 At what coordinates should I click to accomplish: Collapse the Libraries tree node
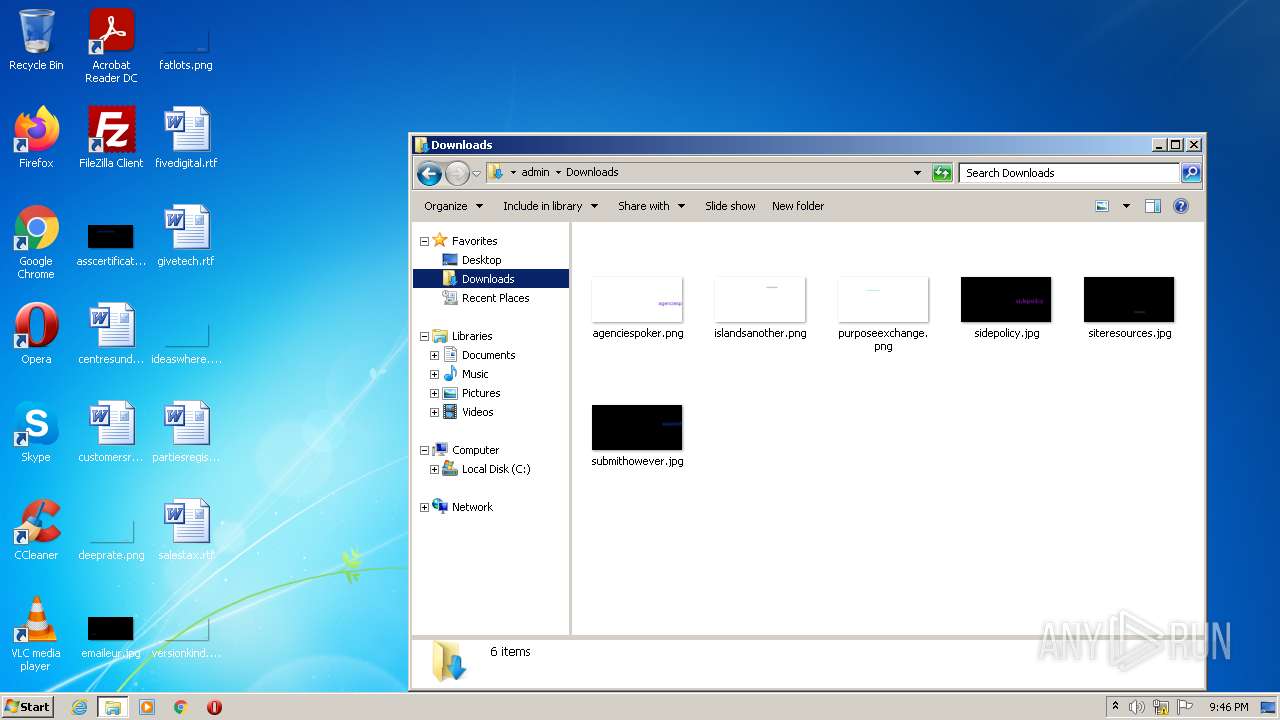tap(424, 336)
